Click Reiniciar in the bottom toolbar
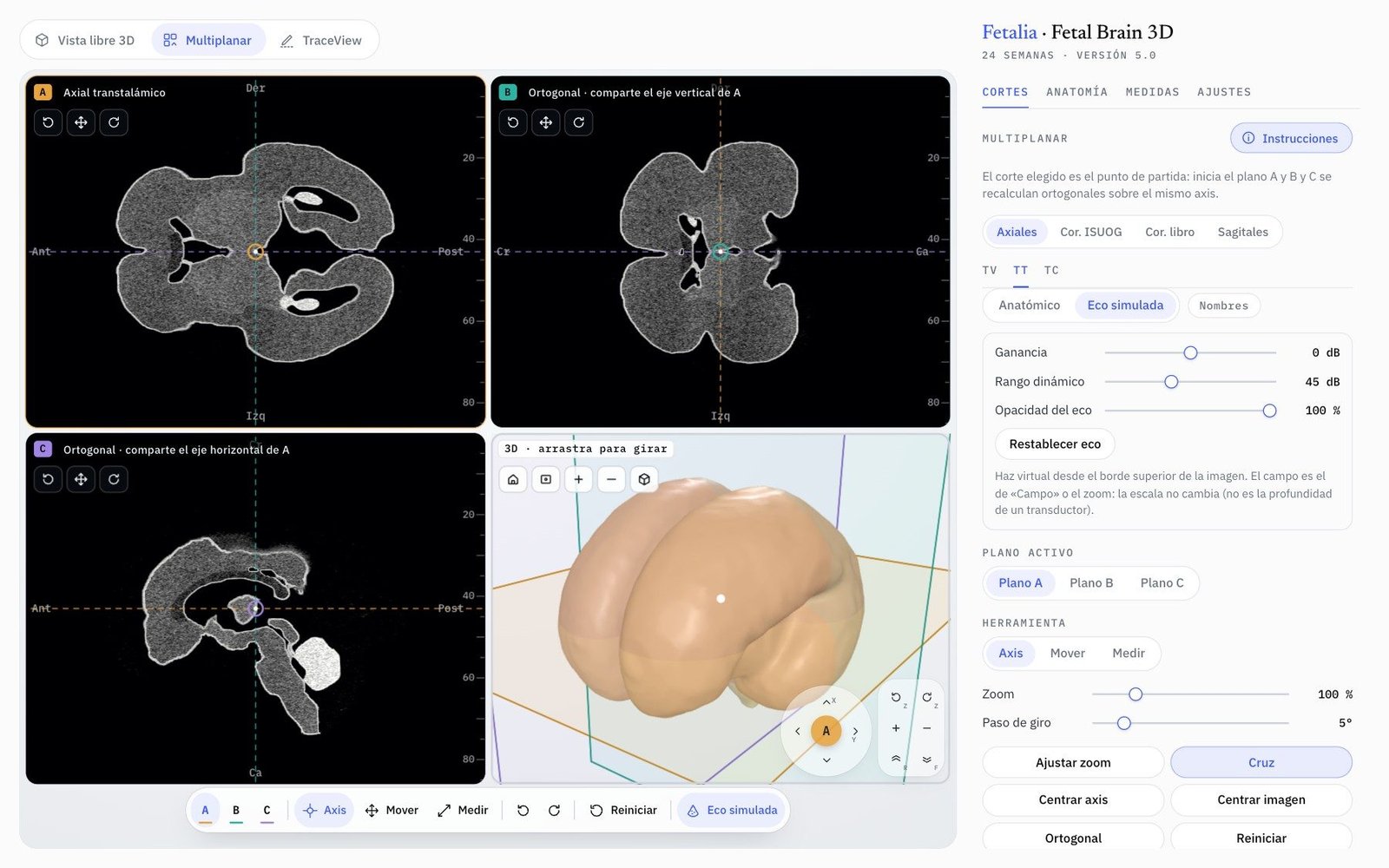Screen dimensions: 1389x868 coord(623,811)
